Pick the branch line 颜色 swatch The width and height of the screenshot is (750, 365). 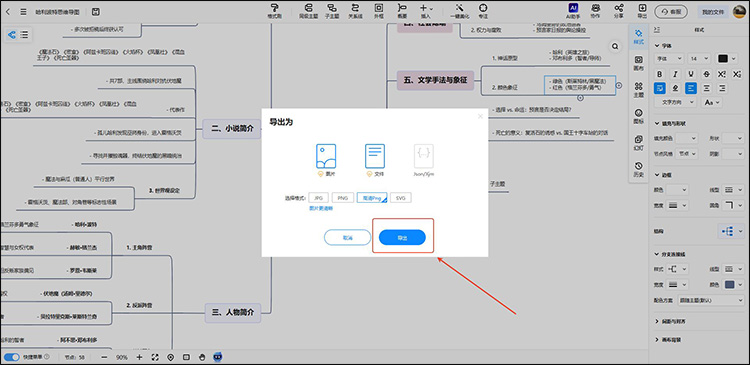[x=729, y=285]
